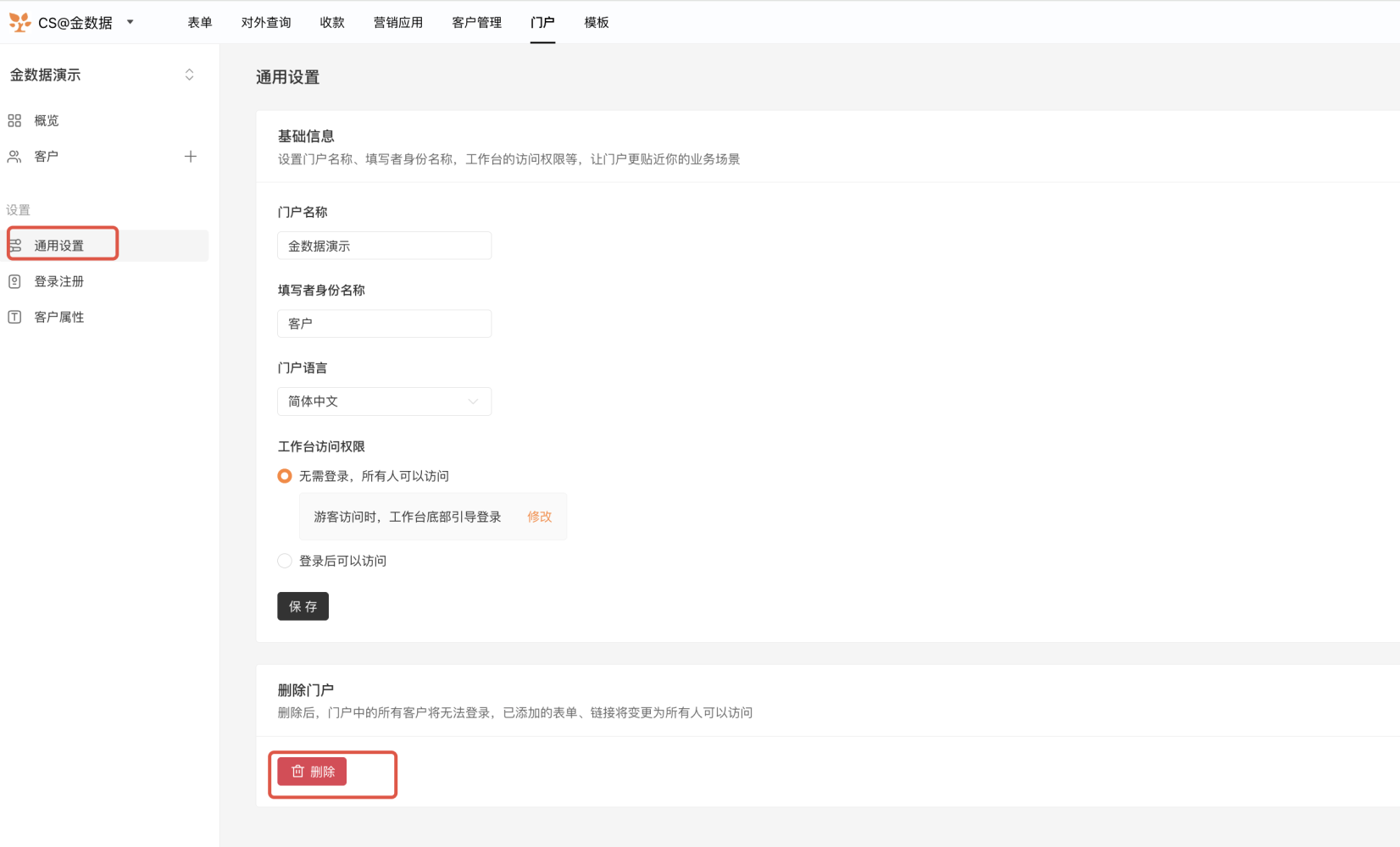Go to the 模板 top menu
The height and width of the screenshot is (847, 1400).
(596, 23)
